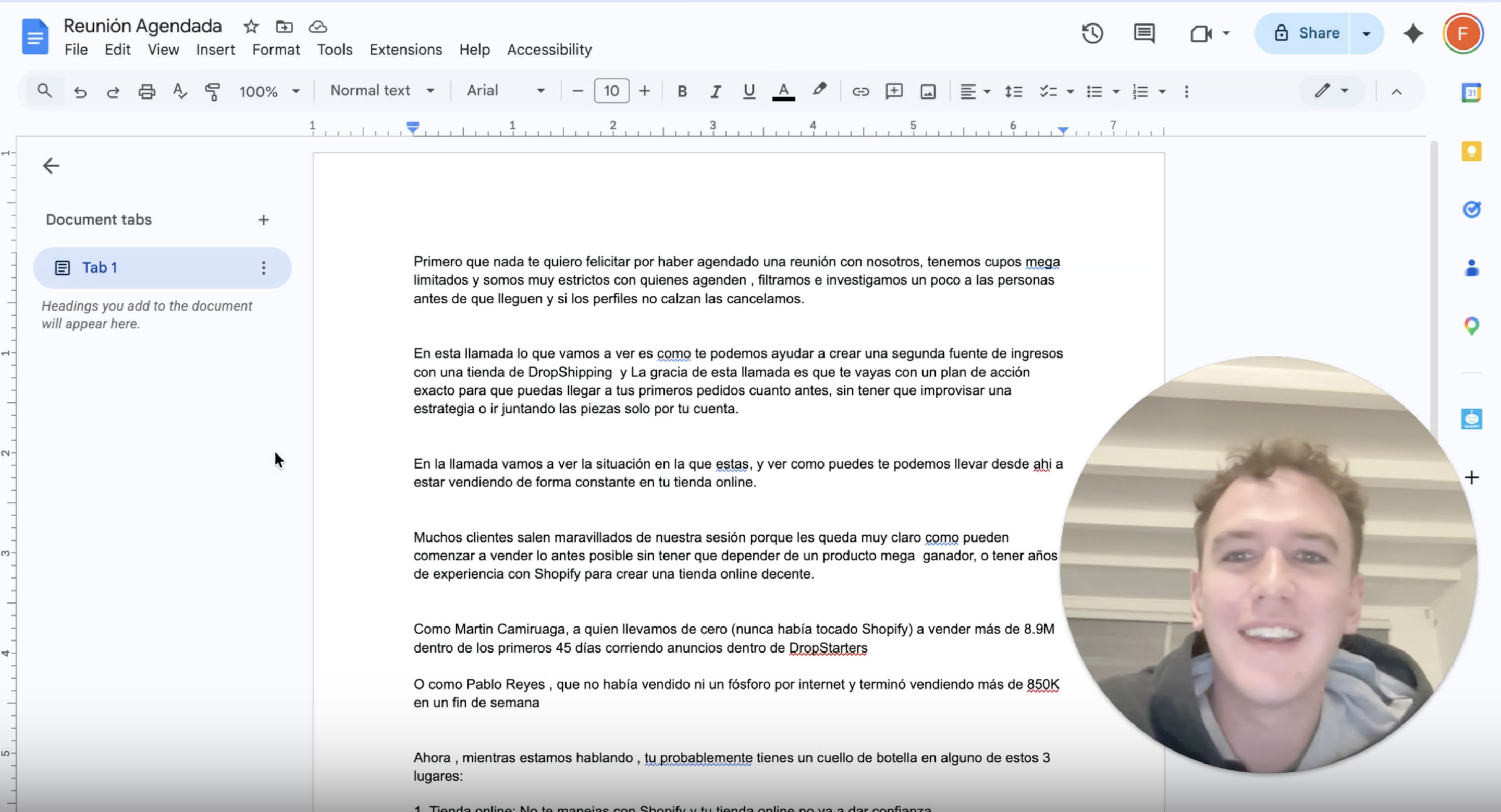The width and height of the screenshot is (1501, 812).
Task: Move the document with the folder icon
Action: [x=285, y=26]
